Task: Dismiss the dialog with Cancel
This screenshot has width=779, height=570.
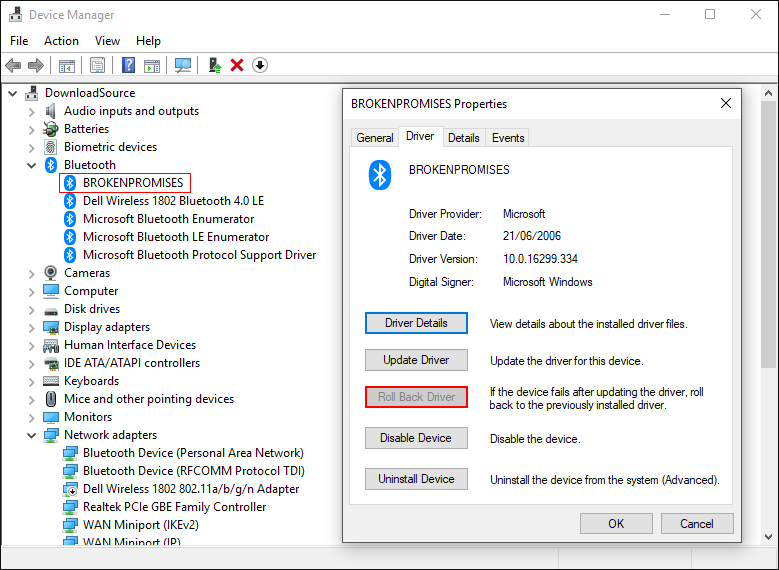Action: tap(697, 524)
